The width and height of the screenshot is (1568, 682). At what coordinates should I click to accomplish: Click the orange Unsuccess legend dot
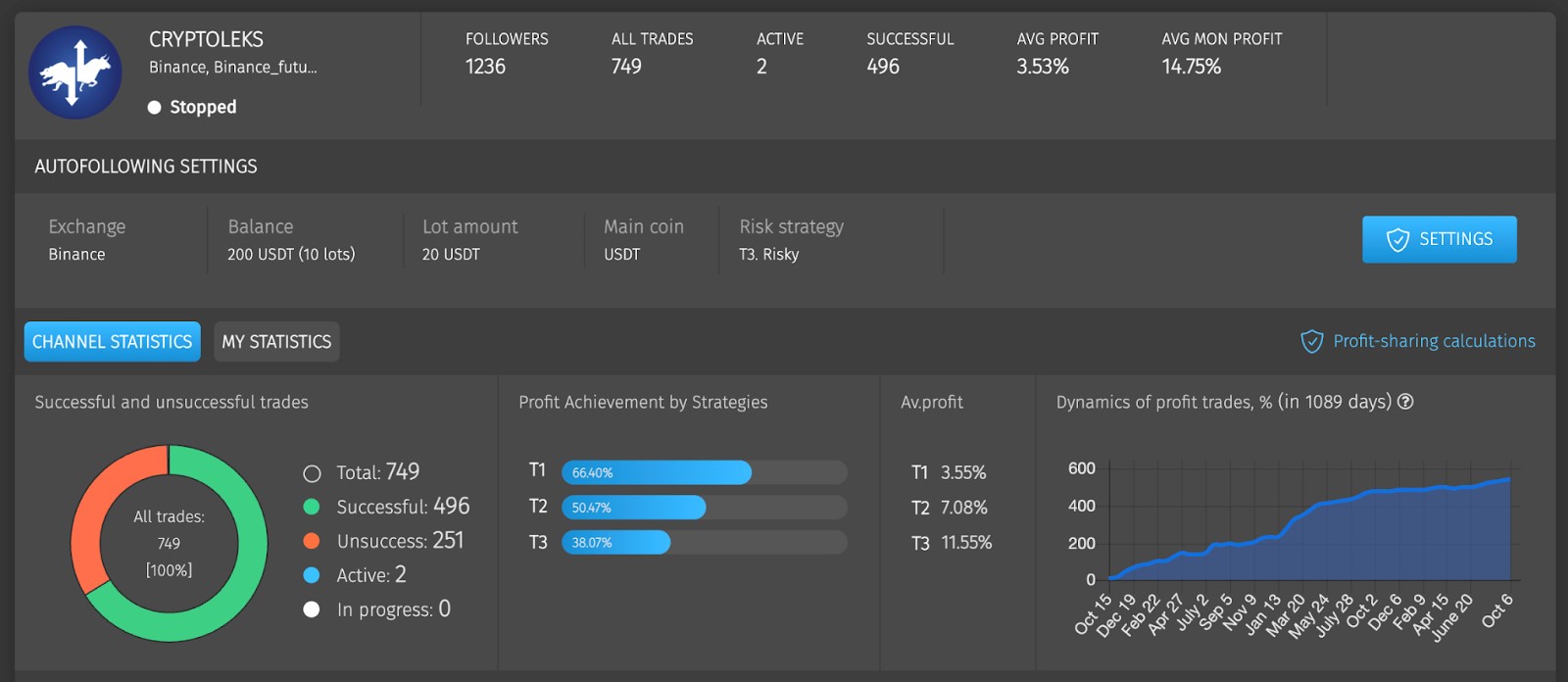(312, 541)
